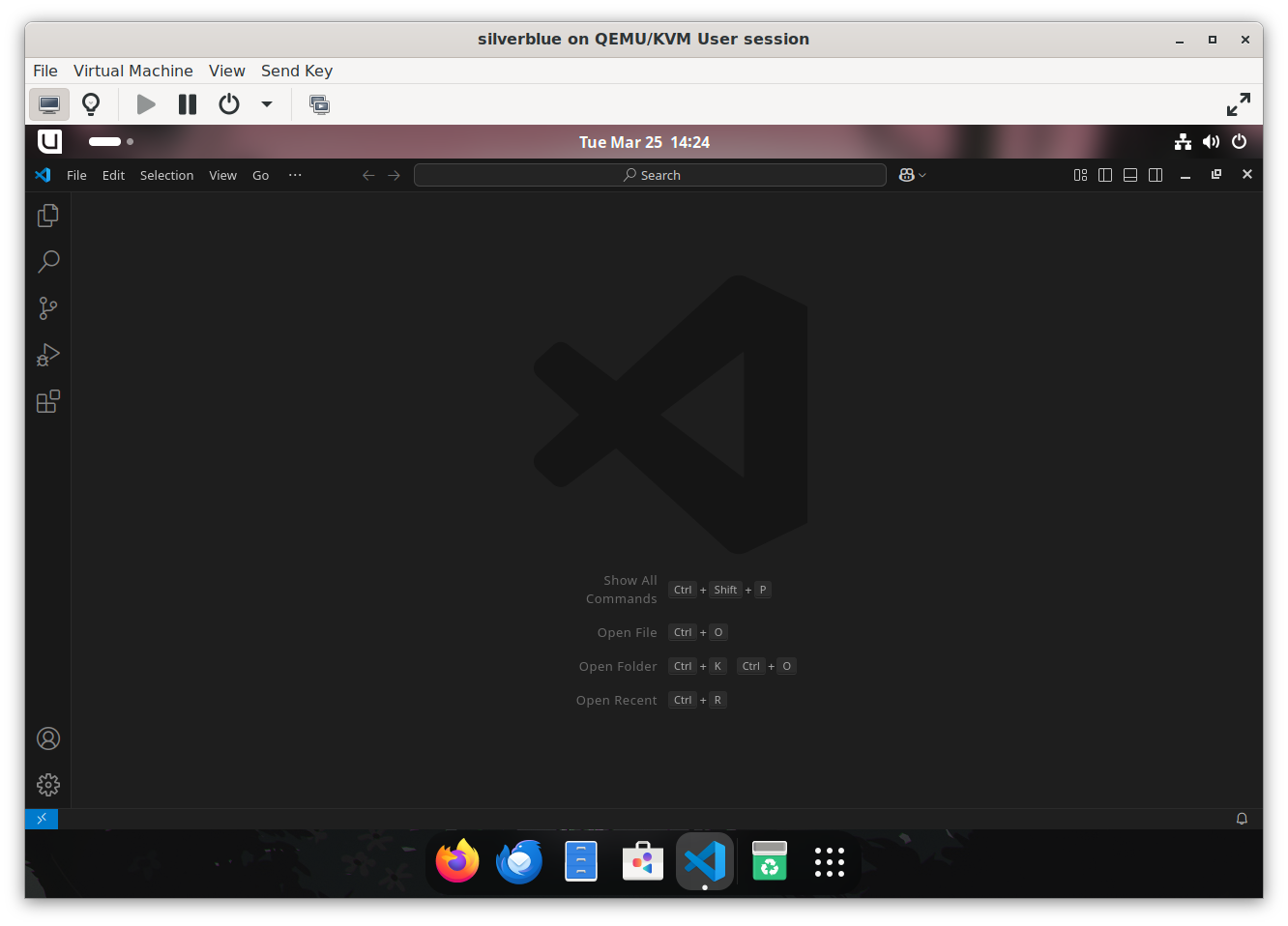Image resolution: width=1288 pixels, height=926 pixels.
Task: Expand the Copilot dropdown chevron
Action: (x=922, y=175)
